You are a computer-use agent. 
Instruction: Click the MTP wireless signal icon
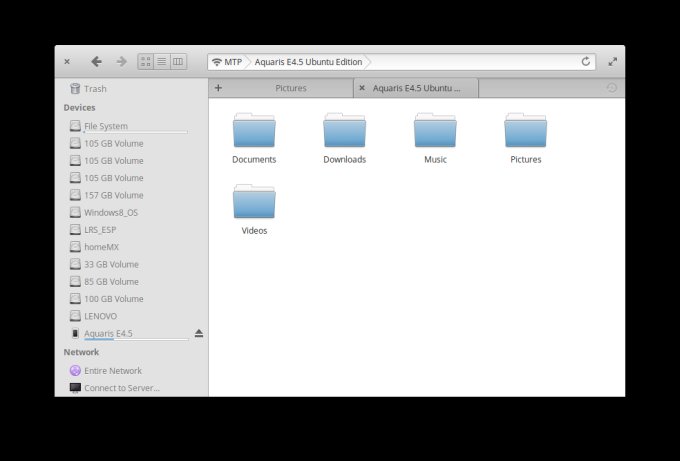point(216,62)
